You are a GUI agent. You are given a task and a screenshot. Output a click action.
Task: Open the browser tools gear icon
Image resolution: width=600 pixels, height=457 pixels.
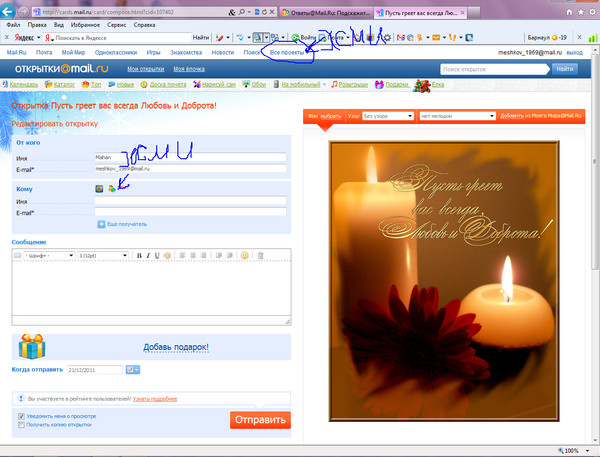[x=592, y=12]
